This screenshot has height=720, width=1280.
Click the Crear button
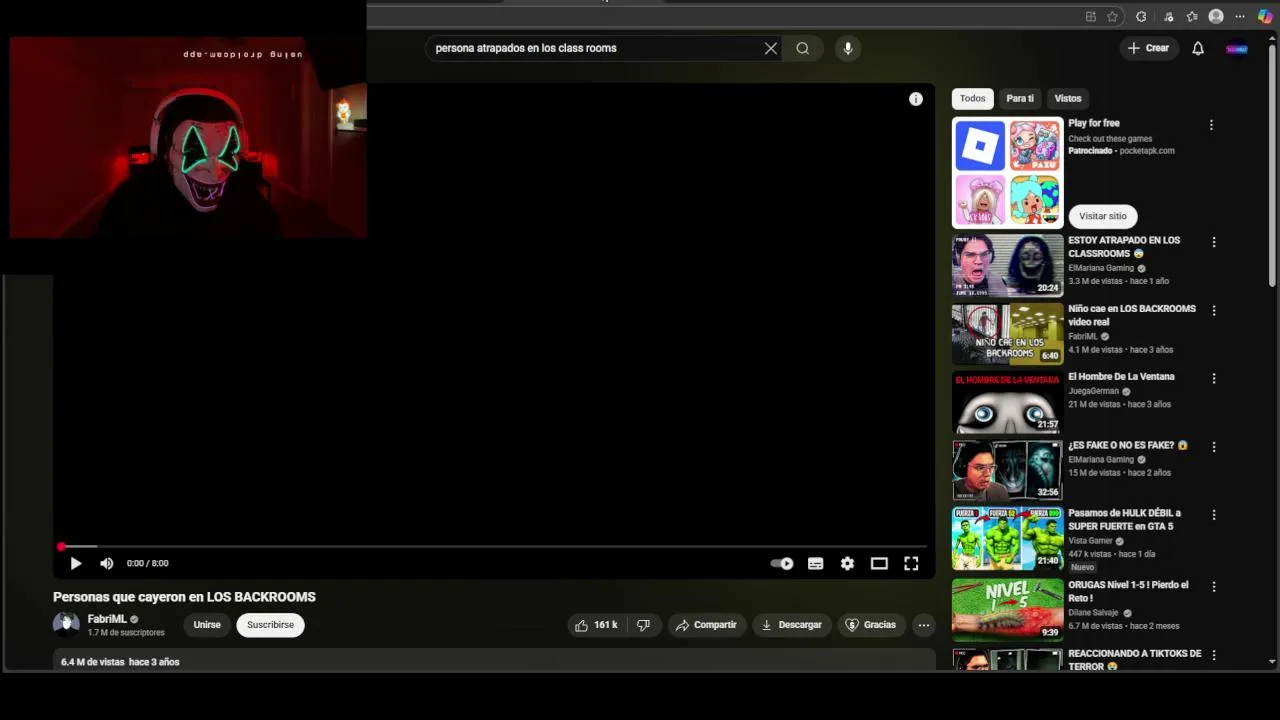pyautogui.click(x=1148, y=48)
